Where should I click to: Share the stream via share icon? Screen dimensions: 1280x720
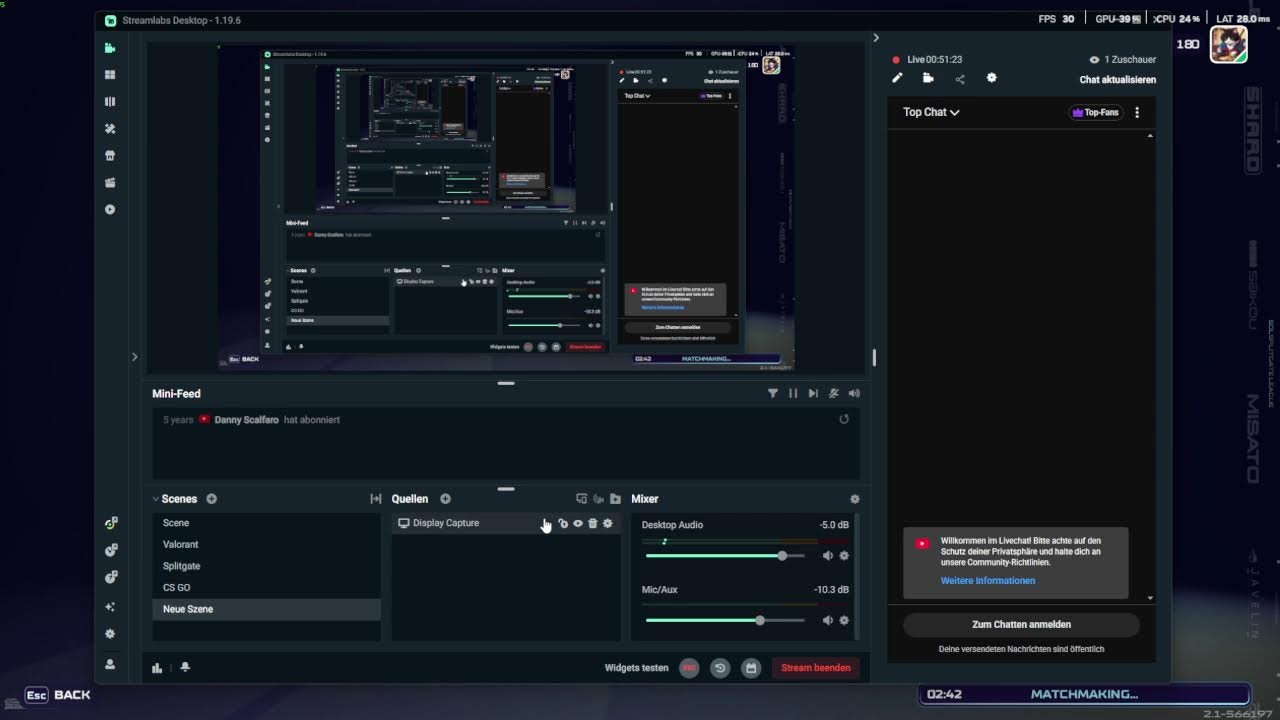tap(960, 79)
